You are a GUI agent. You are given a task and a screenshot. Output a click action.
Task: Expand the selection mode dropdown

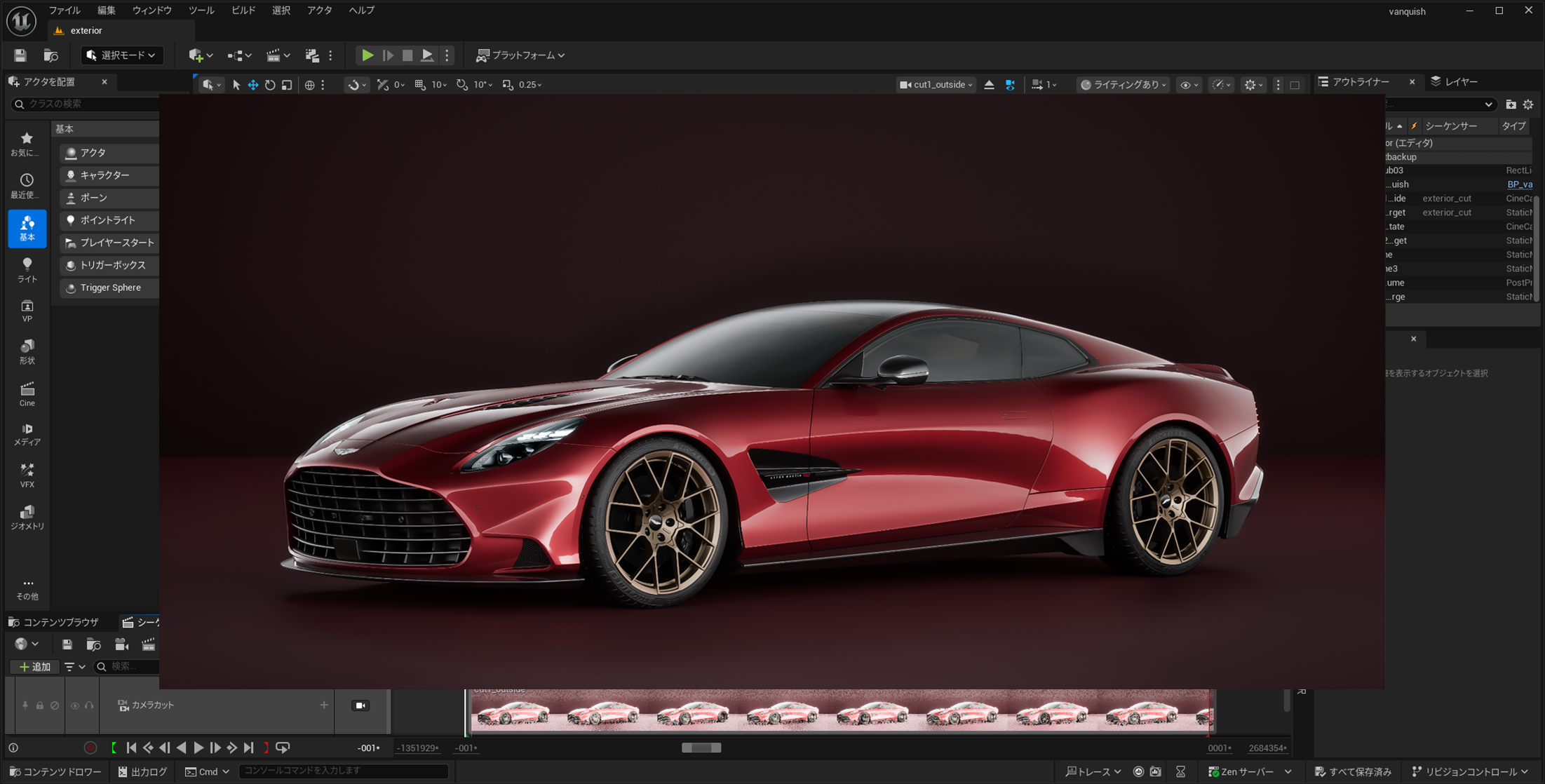121,55
